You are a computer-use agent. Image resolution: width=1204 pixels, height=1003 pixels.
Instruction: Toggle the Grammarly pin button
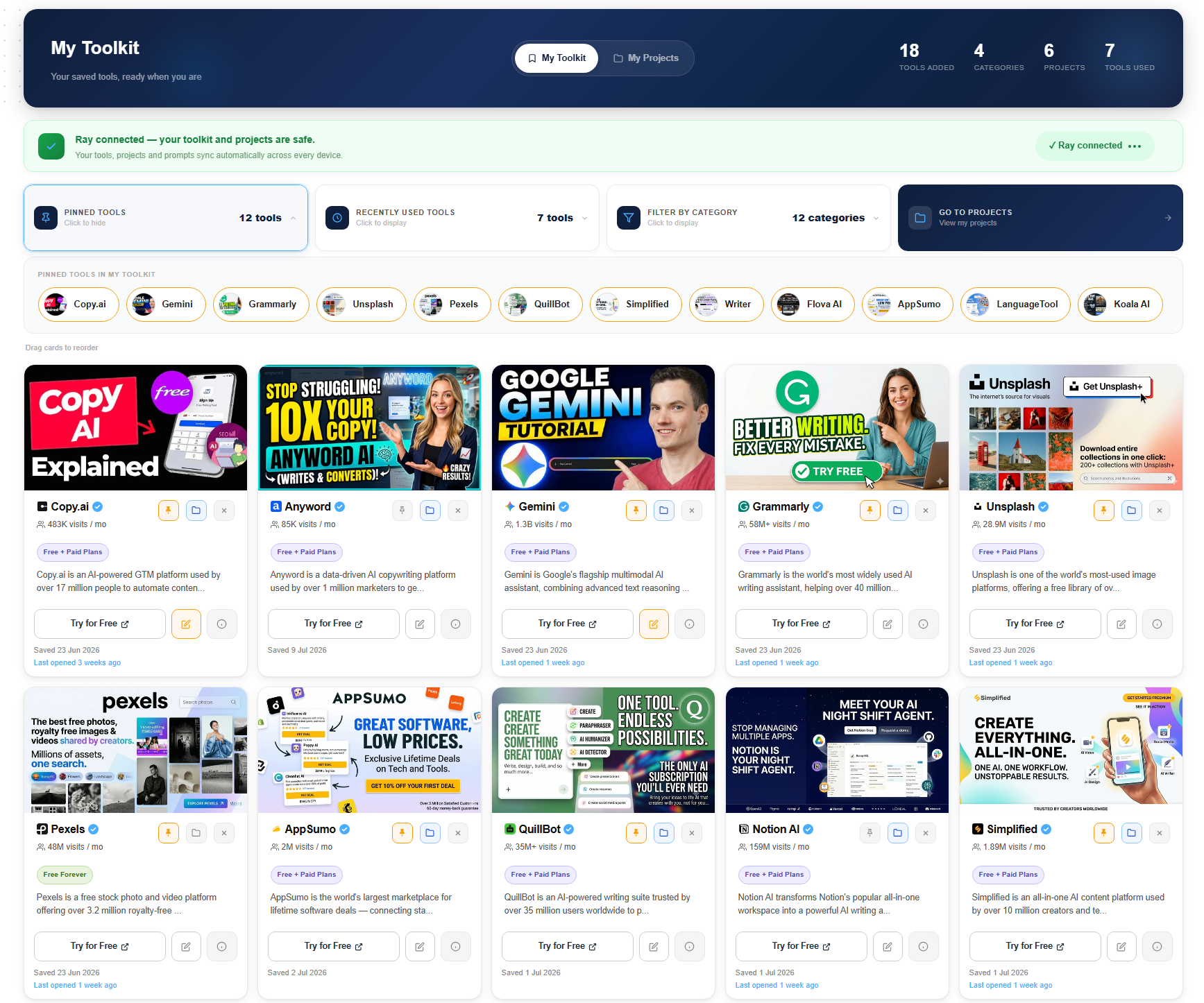coord(870,511)
